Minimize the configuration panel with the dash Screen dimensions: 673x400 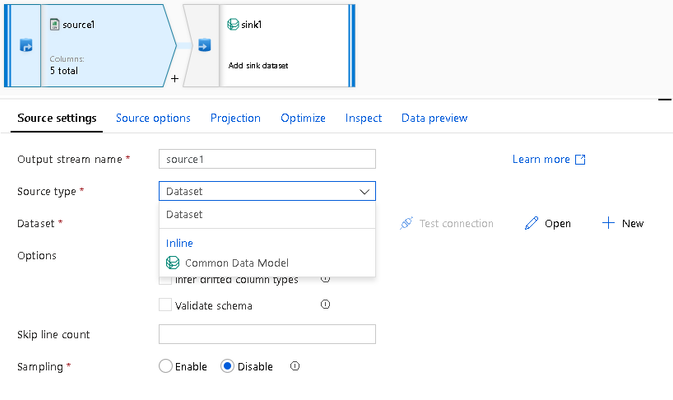(x=664, y=100)
